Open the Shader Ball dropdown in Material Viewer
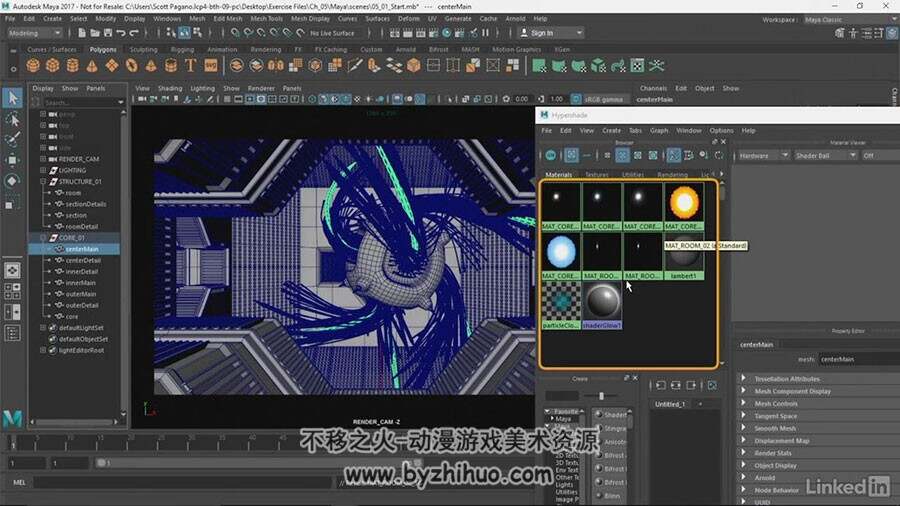900x506 pixels. (x=825, y=155)
